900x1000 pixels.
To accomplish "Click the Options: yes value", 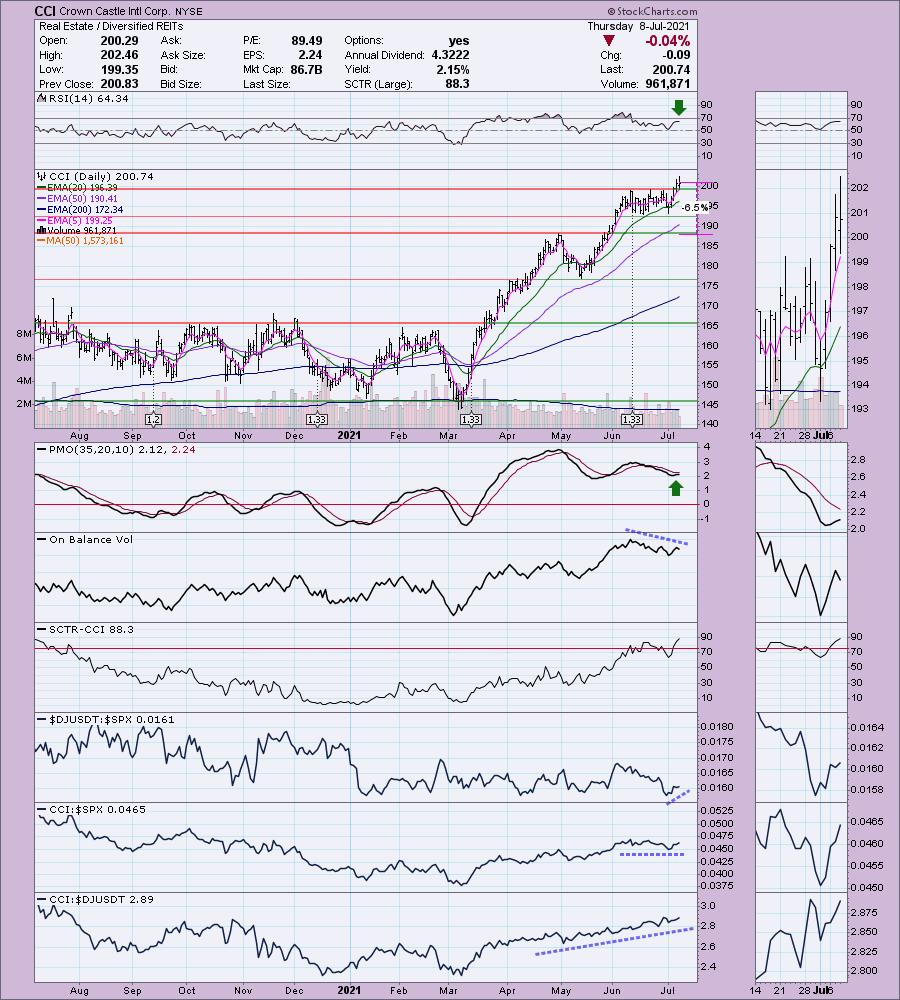I will tap(459, 41).
